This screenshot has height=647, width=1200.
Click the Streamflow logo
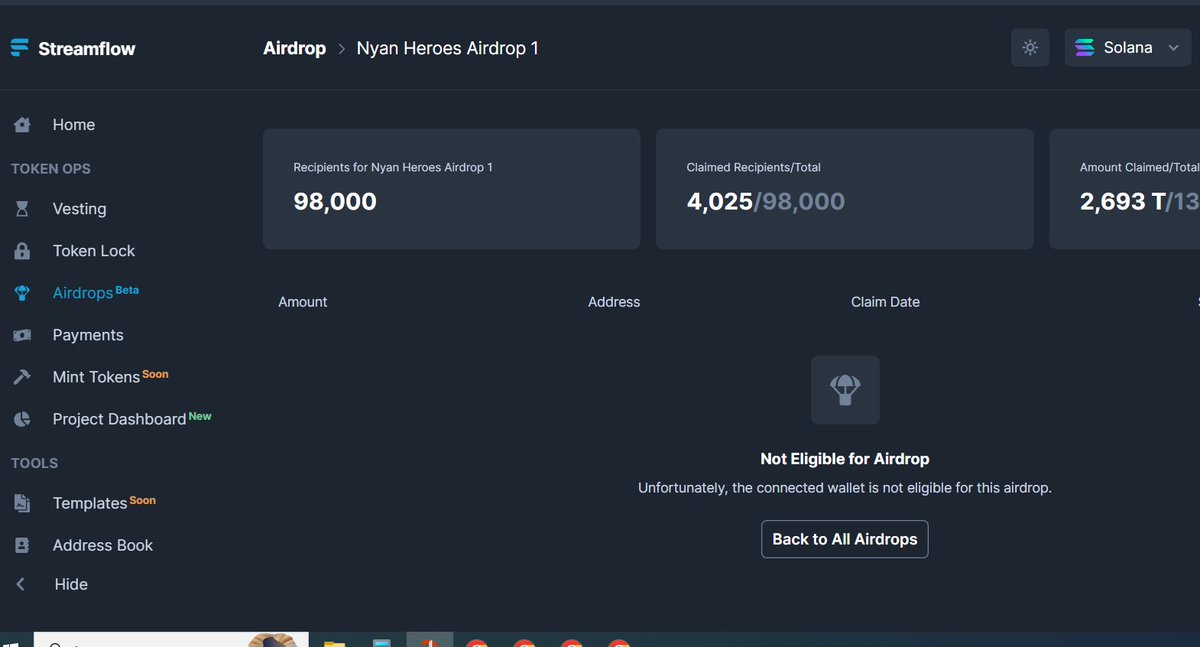[x=72, y=48]
